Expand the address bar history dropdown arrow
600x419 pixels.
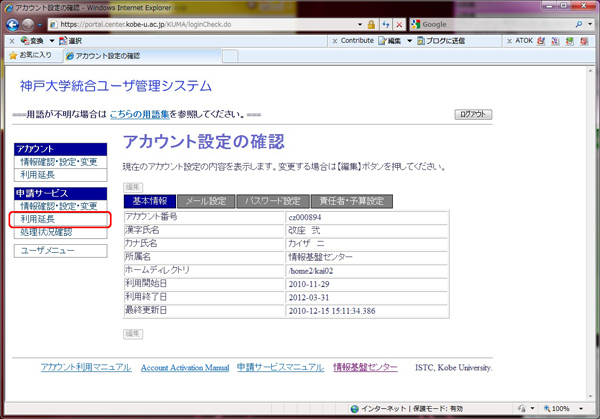(360, 24)
